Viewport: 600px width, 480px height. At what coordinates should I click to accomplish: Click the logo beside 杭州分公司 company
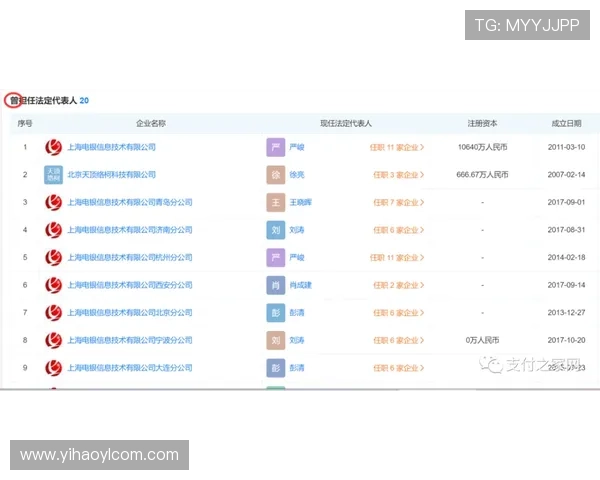(x=53, y=258)
